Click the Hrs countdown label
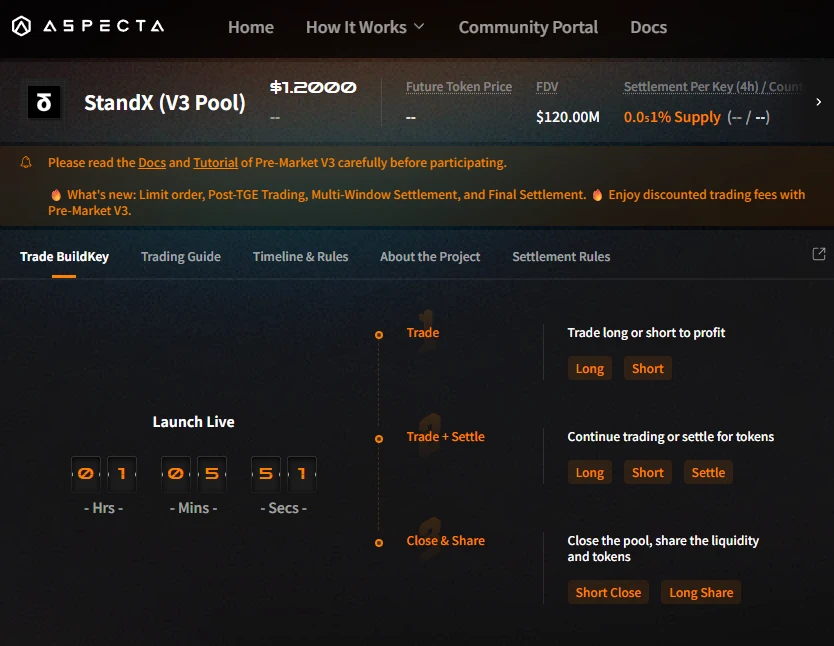This screenshot has height=646, width=834. coord(104,508)
